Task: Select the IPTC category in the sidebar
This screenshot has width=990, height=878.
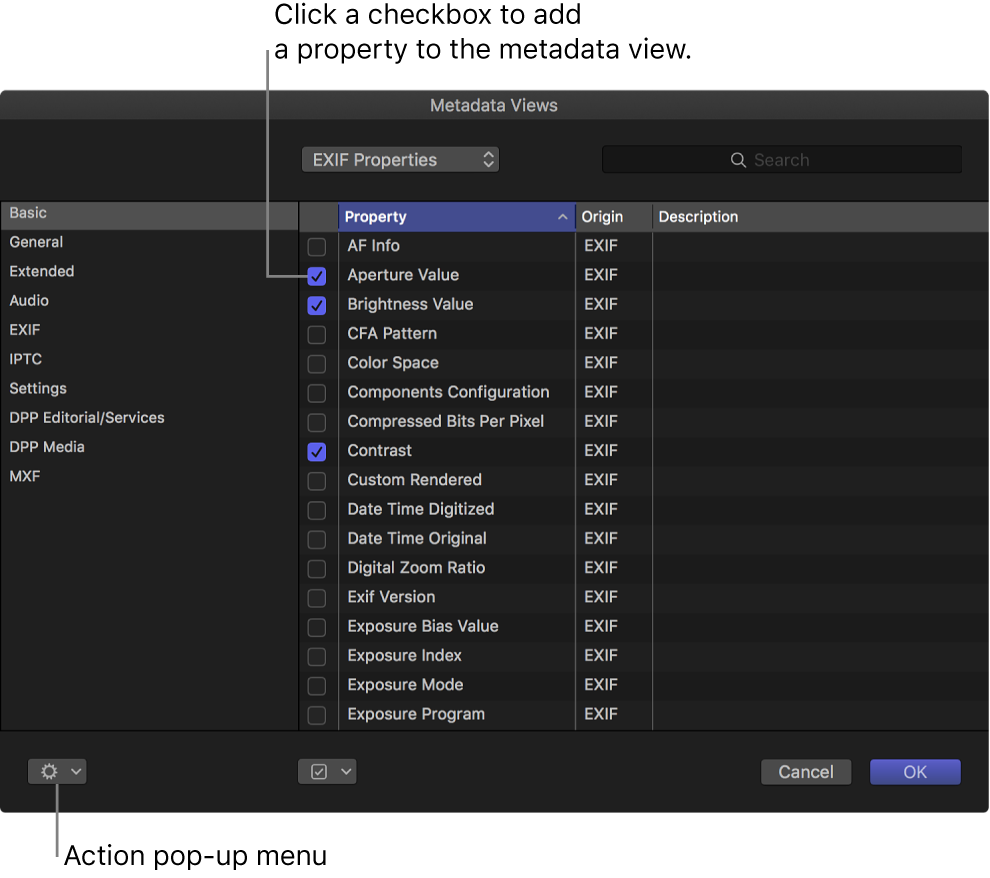Action: pos(25,359)
